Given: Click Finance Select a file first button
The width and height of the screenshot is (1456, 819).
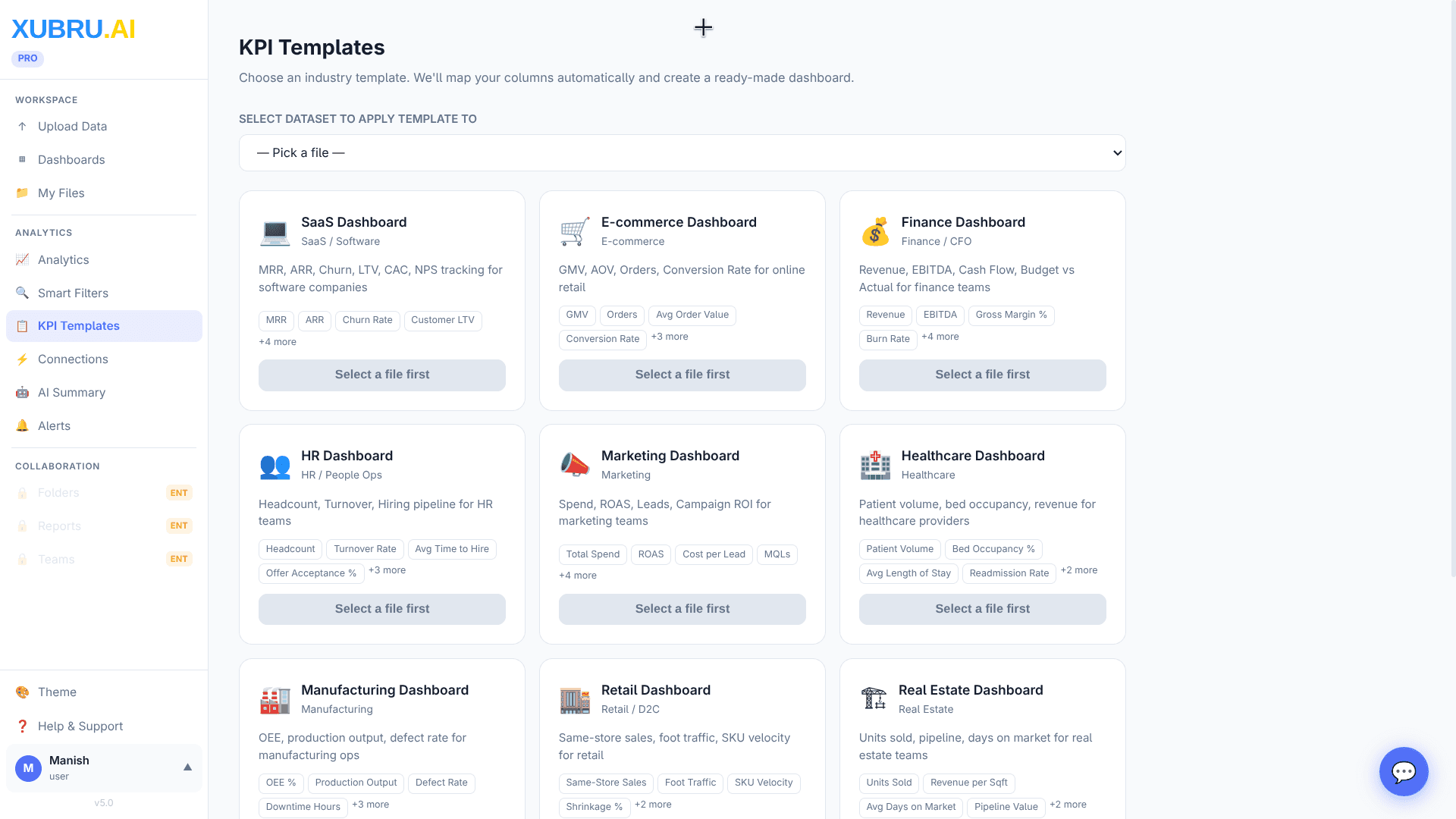Looking at the screenshot, I should click(x=982, y=375).
